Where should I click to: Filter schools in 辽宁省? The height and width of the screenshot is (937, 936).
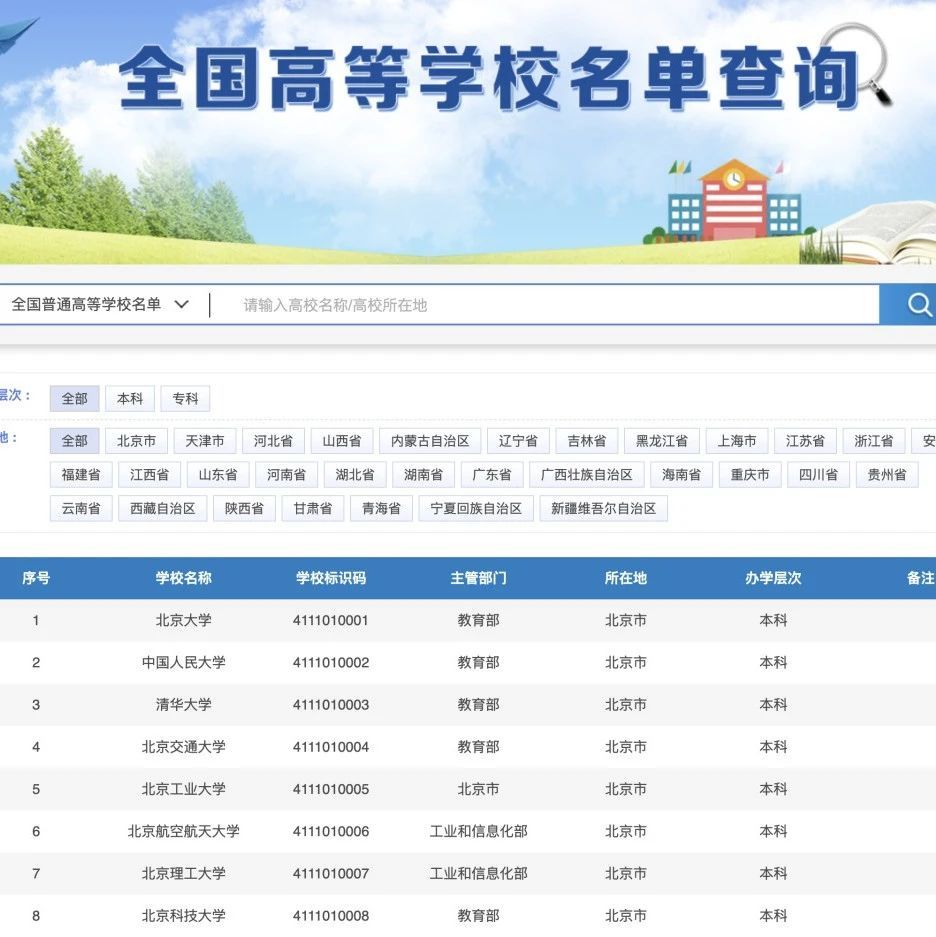pyautogui.click(x=518, y=441)
